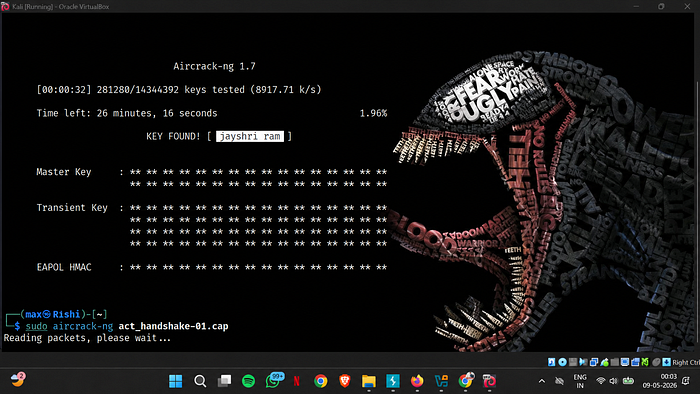Switch to the VirtualBox taskbar icon

pyautogui.click(x=489, y=381)
